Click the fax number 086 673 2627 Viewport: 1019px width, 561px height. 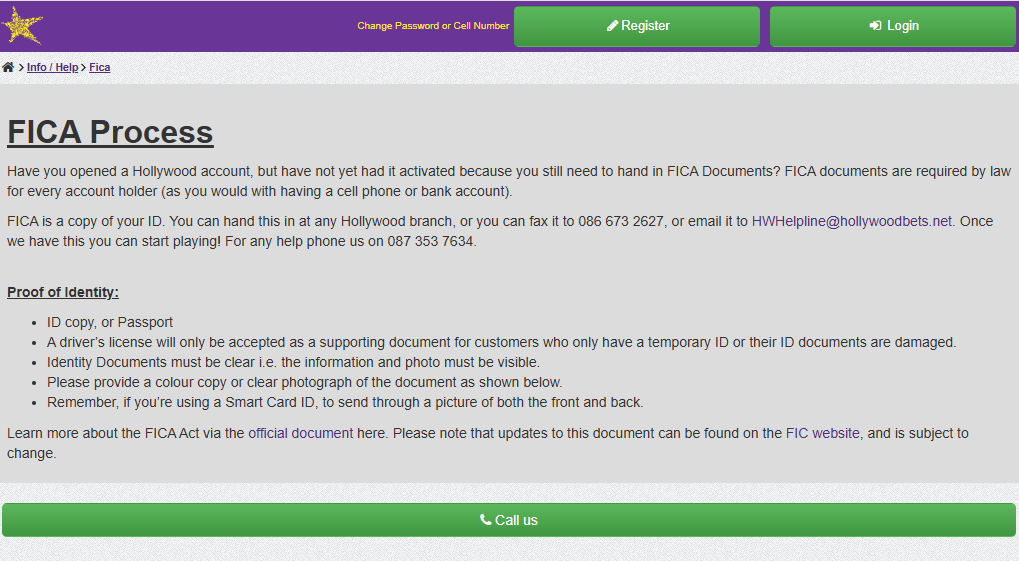(x=621, y=221)
